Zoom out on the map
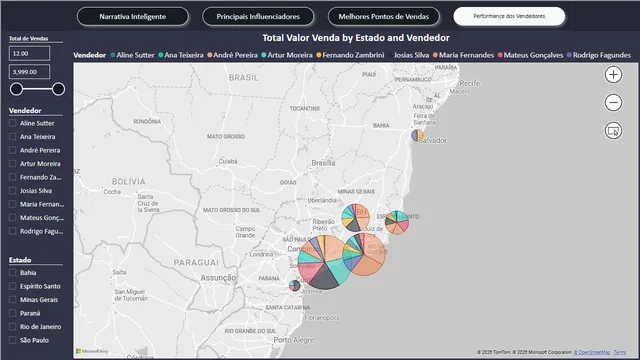The width and height of the screenshot is (640, 360). point(613,102)
